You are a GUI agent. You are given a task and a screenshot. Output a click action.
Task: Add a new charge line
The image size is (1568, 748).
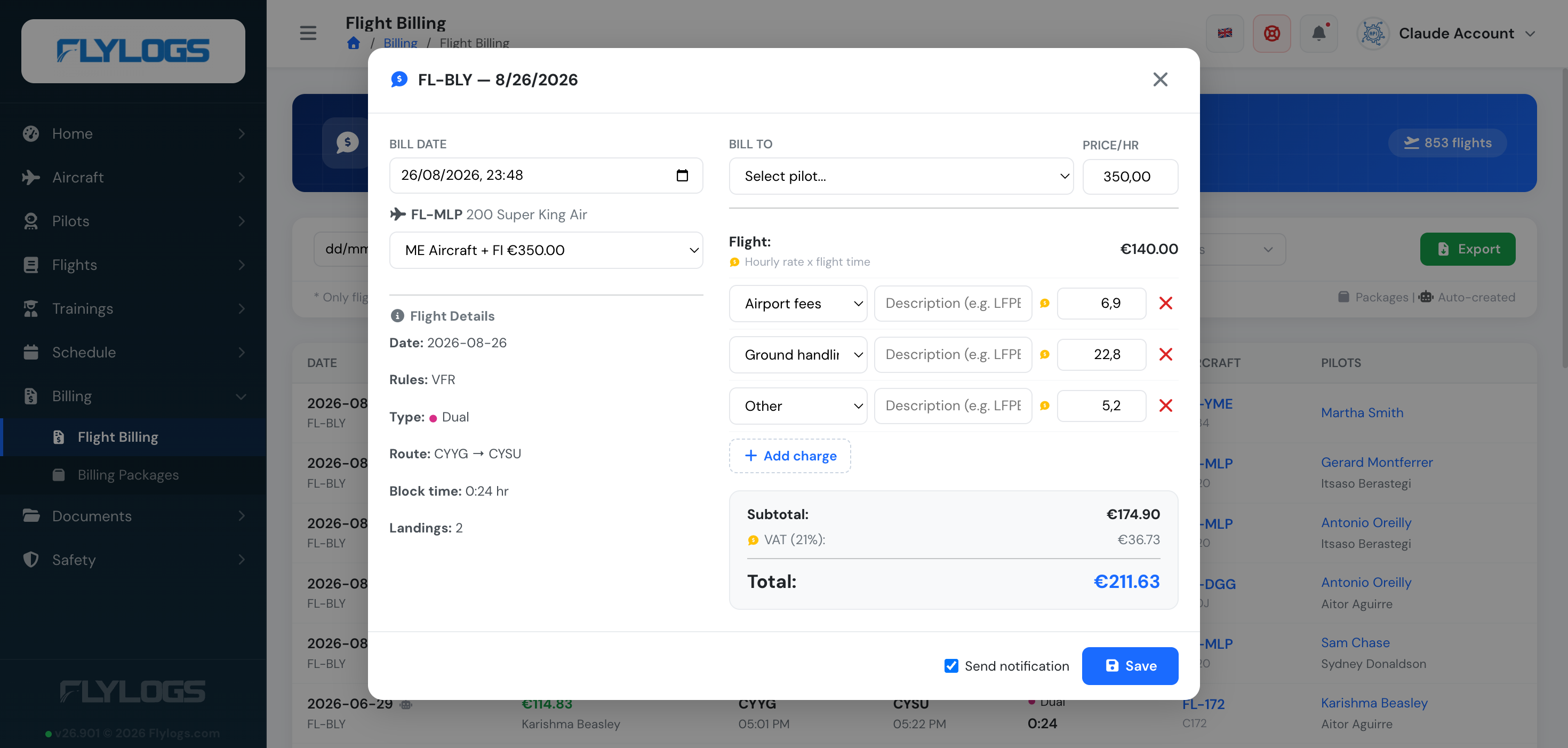click(x=790, y=456)
